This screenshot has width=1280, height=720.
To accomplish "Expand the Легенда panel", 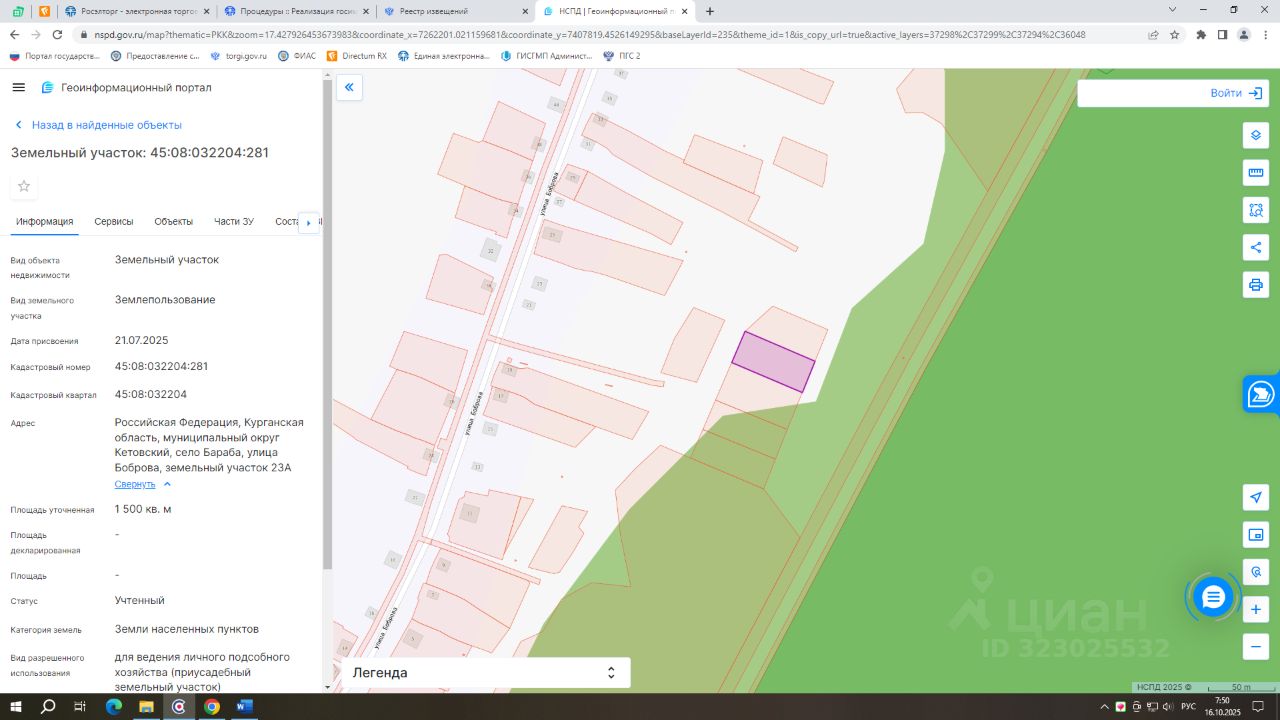I will 486,673.
